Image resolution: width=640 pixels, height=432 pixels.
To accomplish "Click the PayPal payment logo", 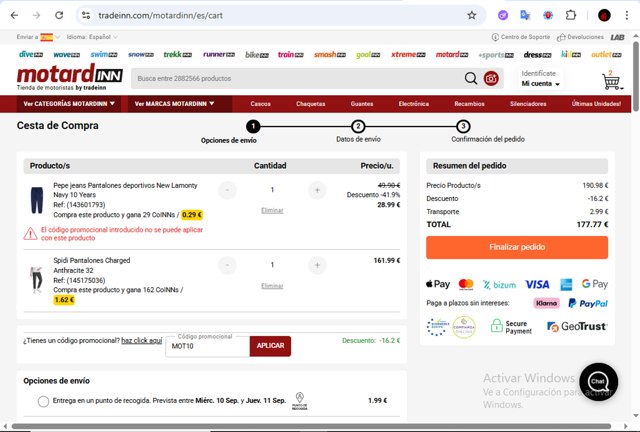I will [588, 303].
